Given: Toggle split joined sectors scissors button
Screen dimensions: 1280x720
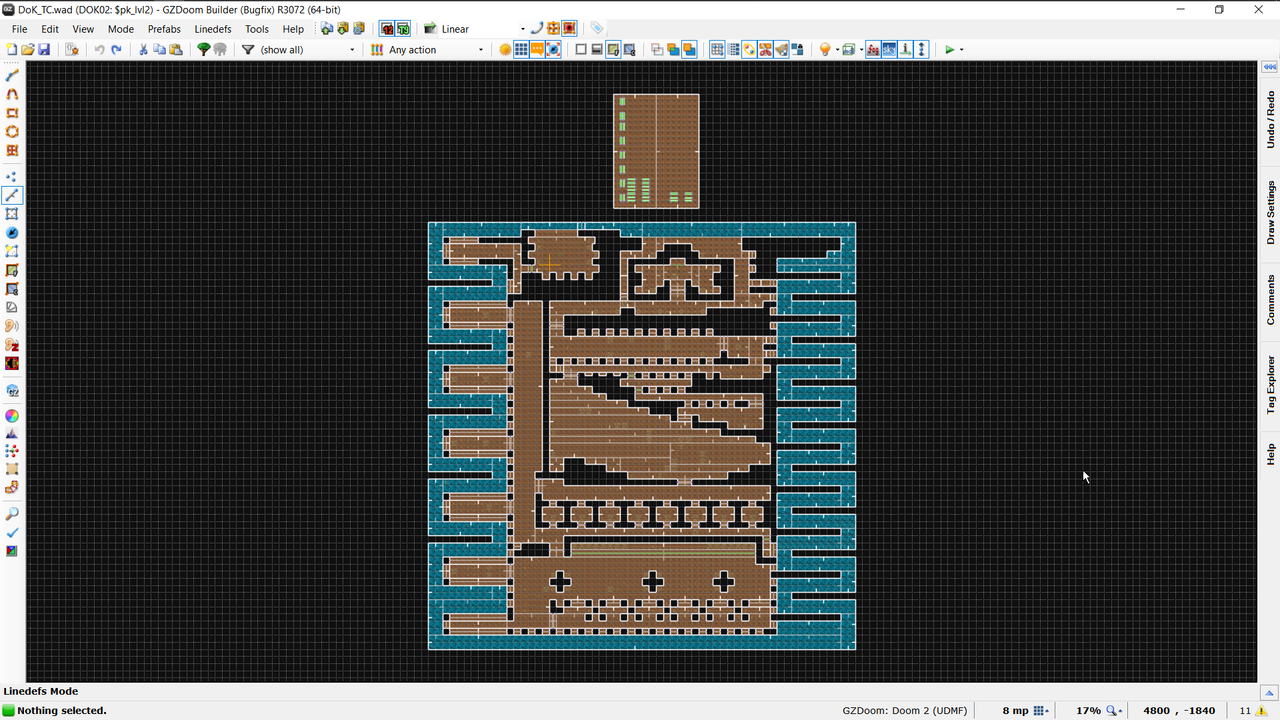Looking at the screenshot, I should [765, 49].
